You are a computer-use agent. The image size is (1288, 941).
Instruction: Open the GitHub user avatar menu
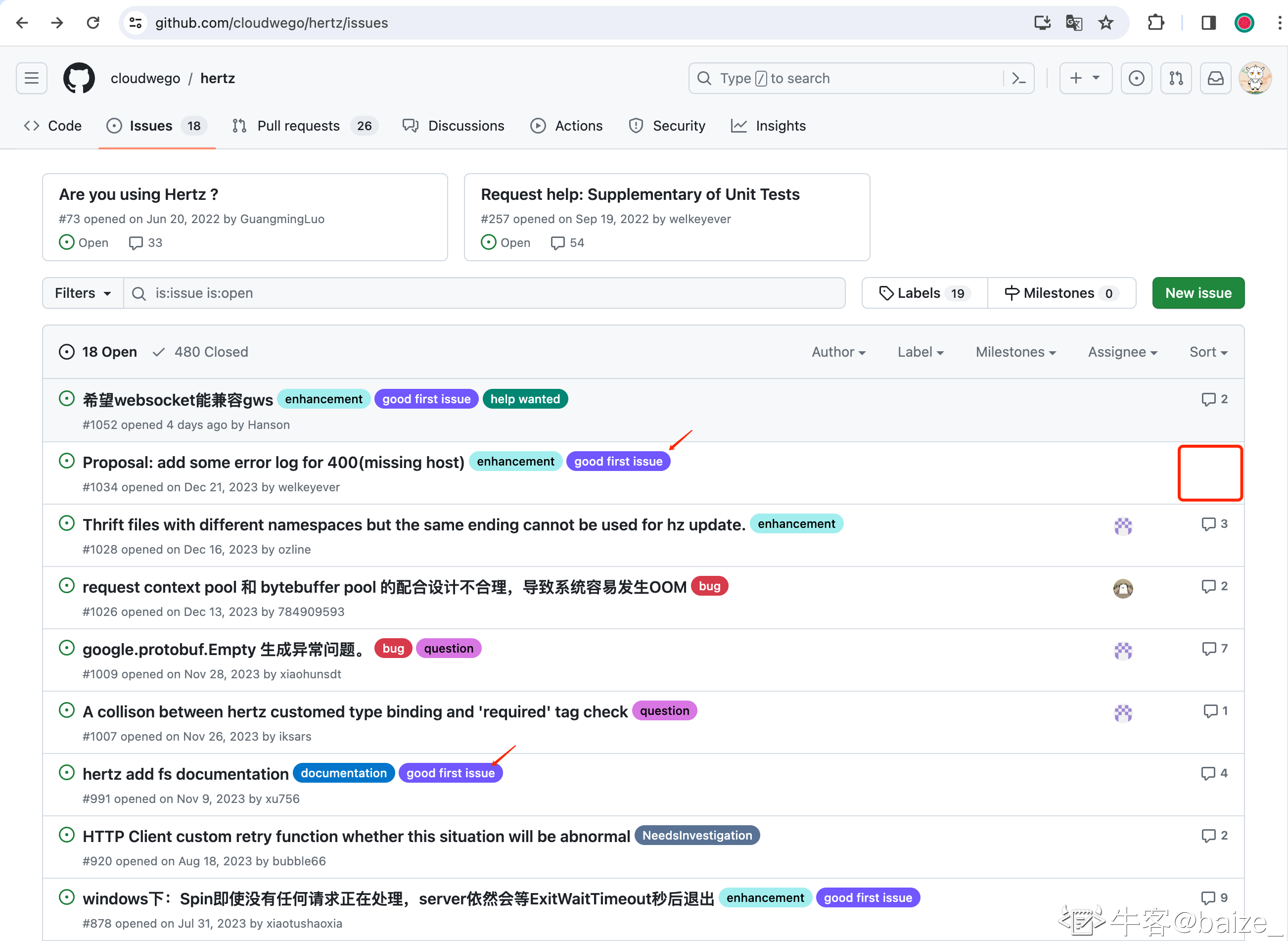pyautogui.click(x=1255, y=78)
